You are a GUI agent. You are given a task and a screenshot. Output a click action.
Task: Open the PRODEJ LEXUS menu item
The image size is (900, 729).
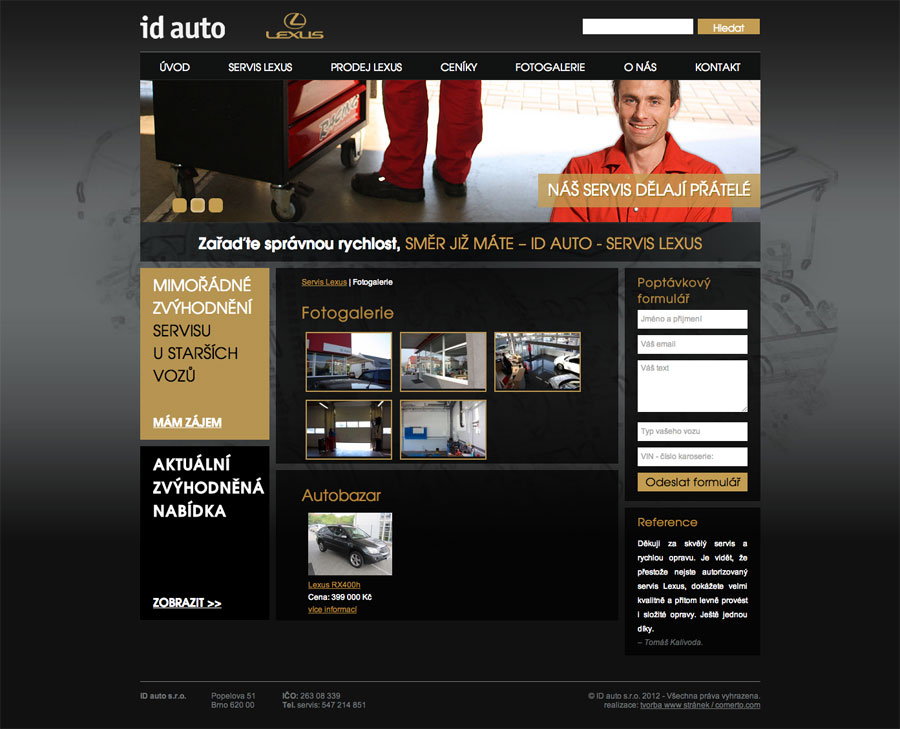tap(366, 67)
